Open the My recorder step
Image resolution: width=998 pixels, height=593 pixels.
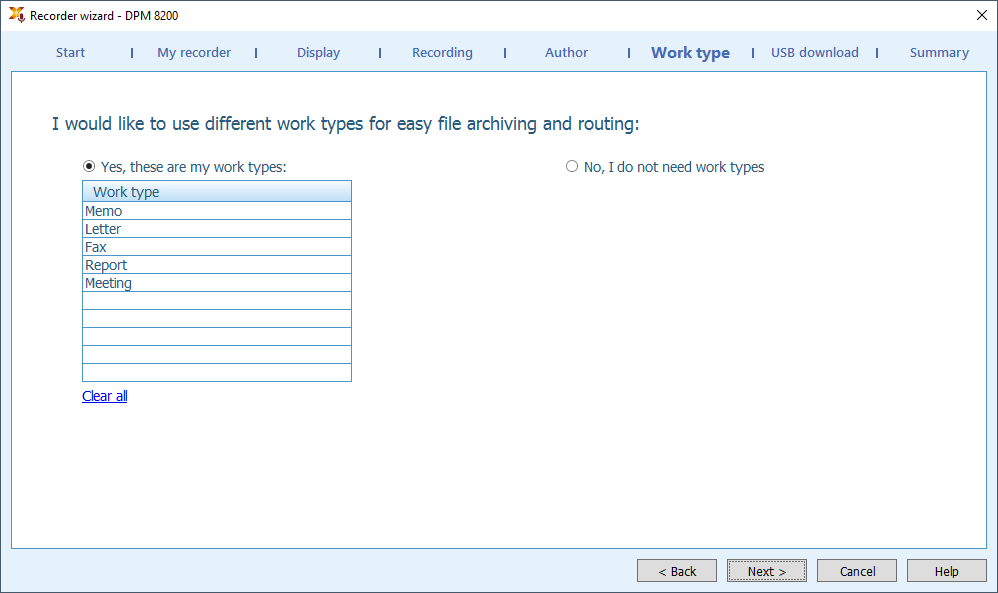[x=194, y=53]
